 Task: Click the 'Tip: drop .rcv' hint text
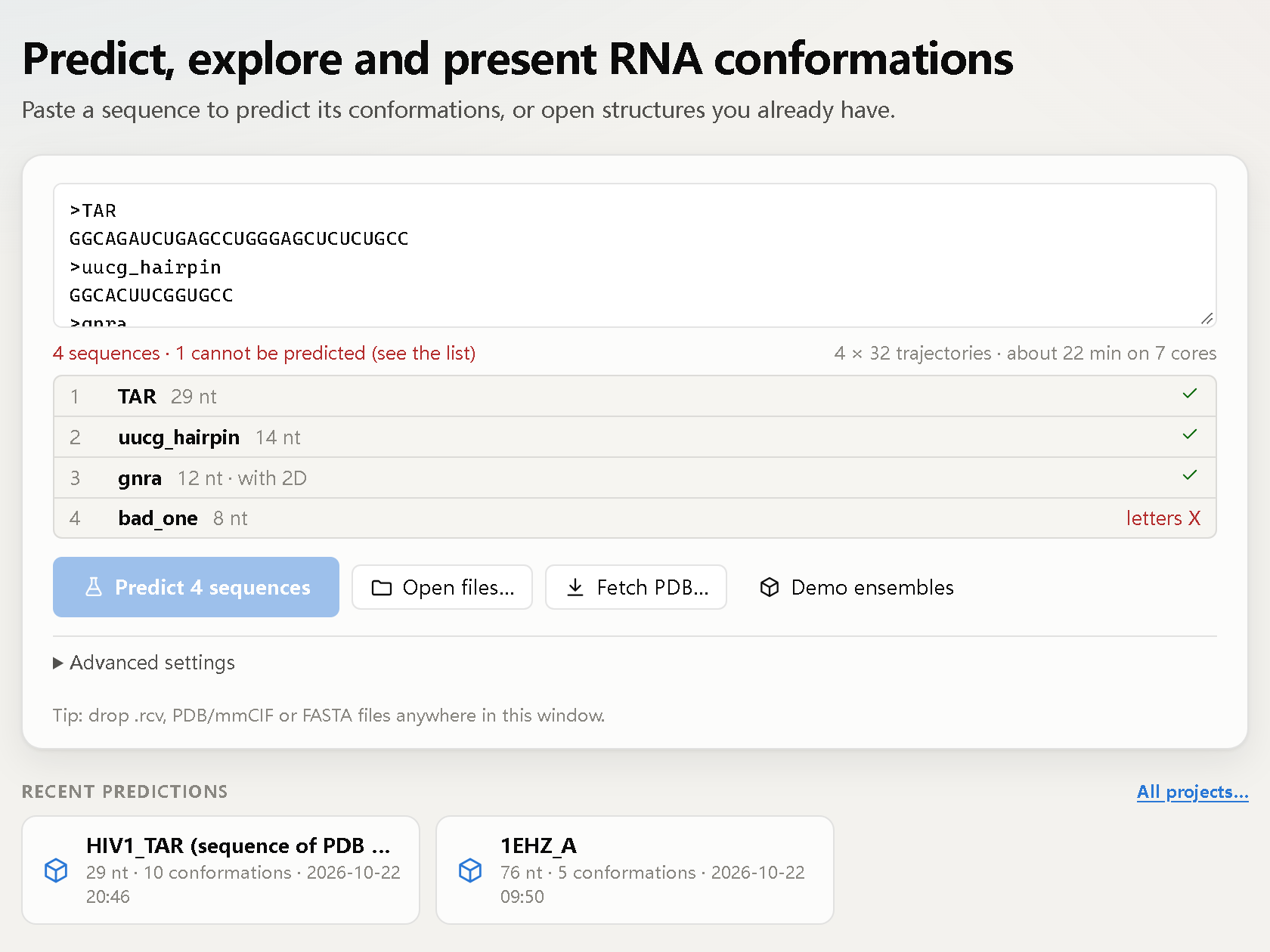(329, 716)
